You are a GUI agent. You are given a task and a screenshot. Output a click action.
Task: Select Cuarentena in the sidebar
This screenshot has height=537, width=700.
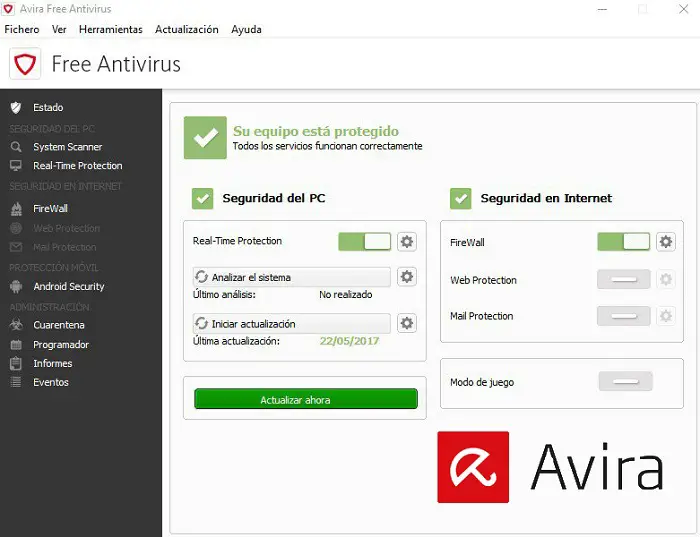58,325
